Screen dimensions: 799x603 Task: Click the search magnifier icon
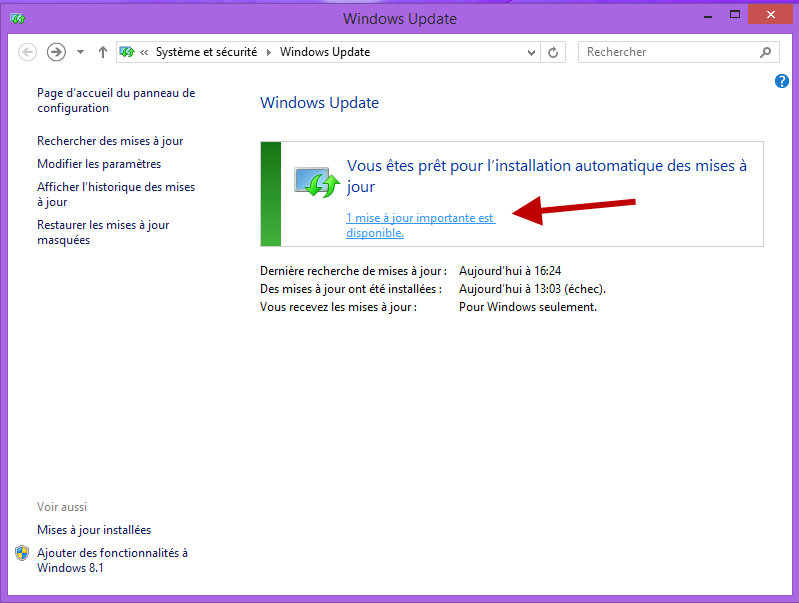[x=765, y=52]
